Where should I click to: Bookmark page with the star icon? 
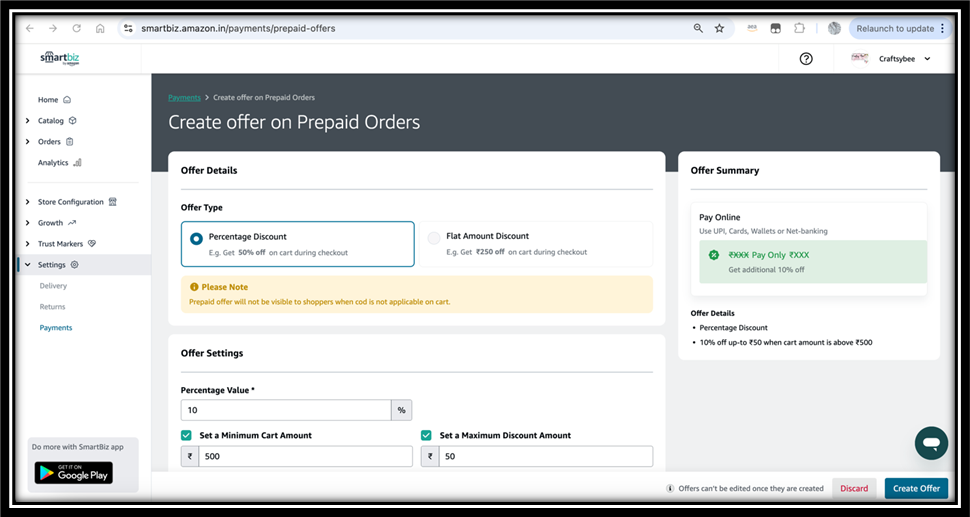[719, 28]
